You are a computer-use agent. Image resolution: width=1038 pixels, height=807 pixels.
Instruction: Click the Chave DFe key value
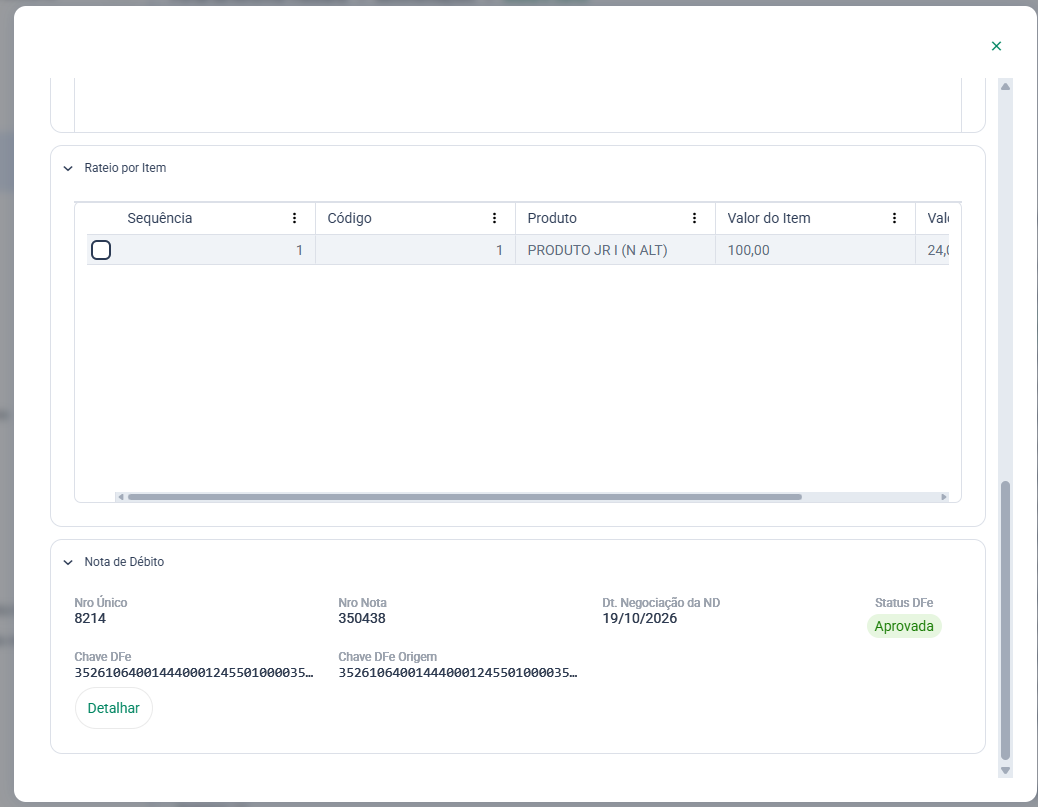click(194, 673)
